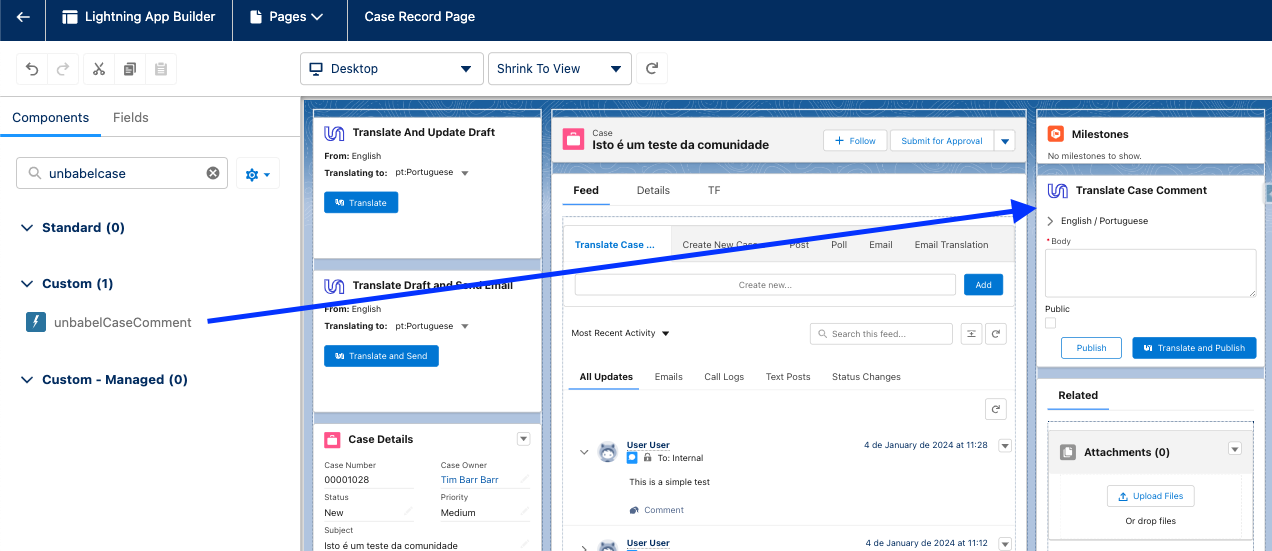Screen dimensions: 1272x551
Task: Click the Case record icon in header
Action: click(x=573, y=139)
